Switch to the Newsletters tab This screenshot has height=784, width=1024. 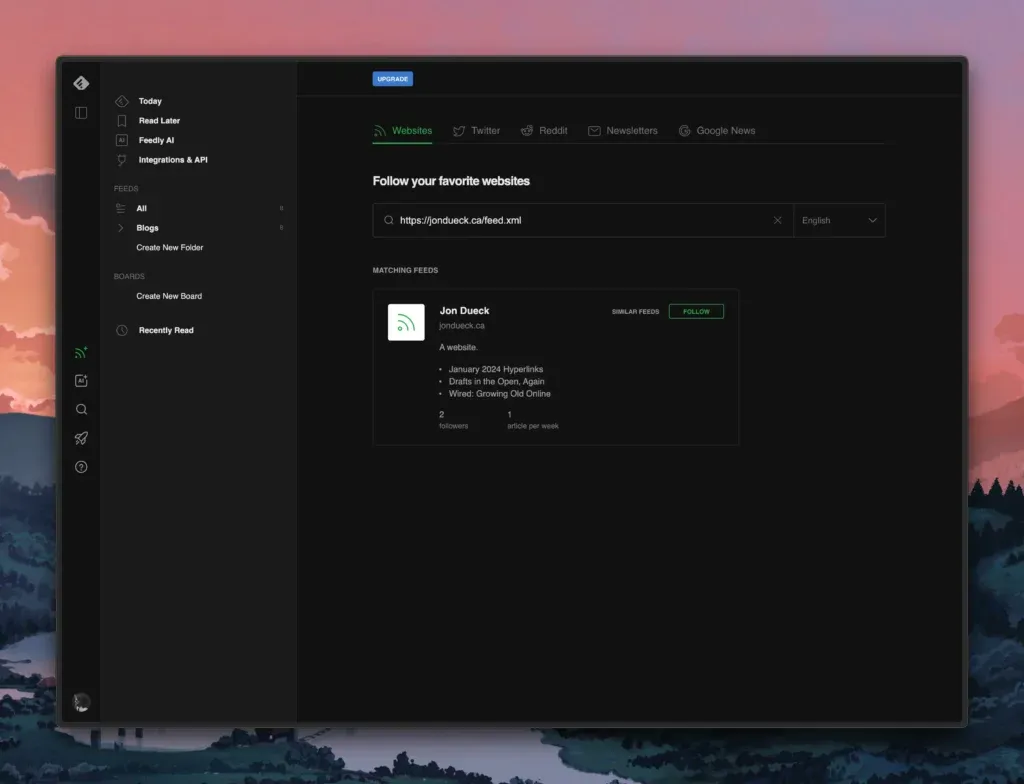pos(622,131)
